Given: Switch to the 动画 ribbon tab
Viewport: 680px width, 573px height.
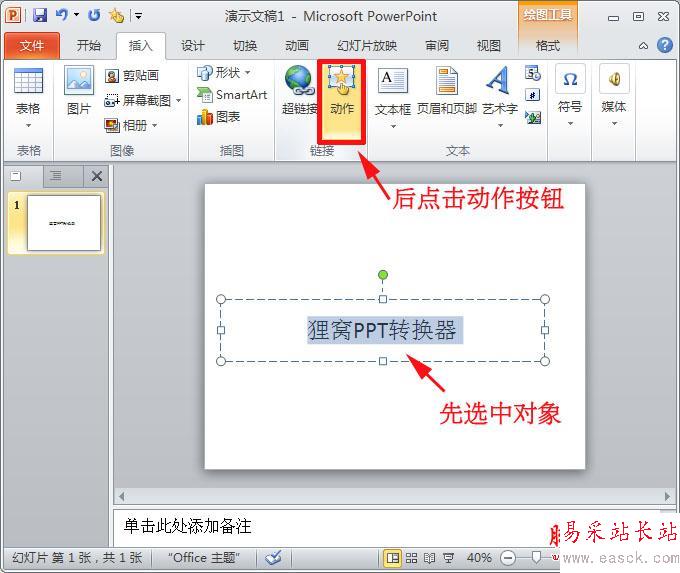Looking at the screenshot, I should click(297, 46).
